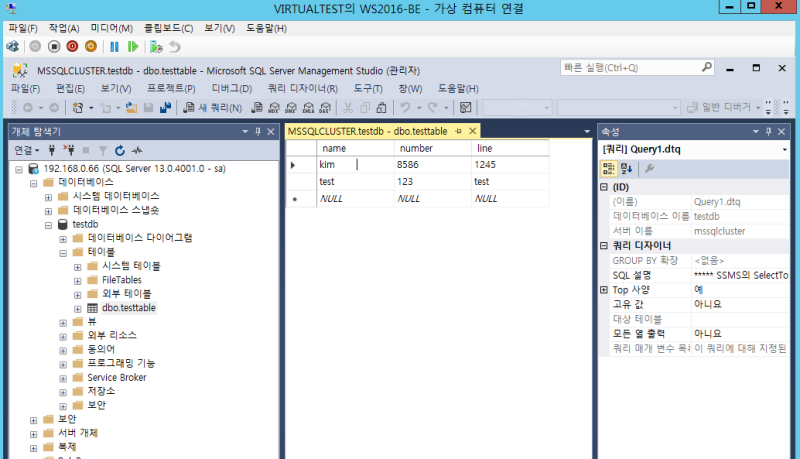Click the Paste icon in toolbar
Viewport: 800px width, 459px height.
pyautogui.click(x=382, y=108)
